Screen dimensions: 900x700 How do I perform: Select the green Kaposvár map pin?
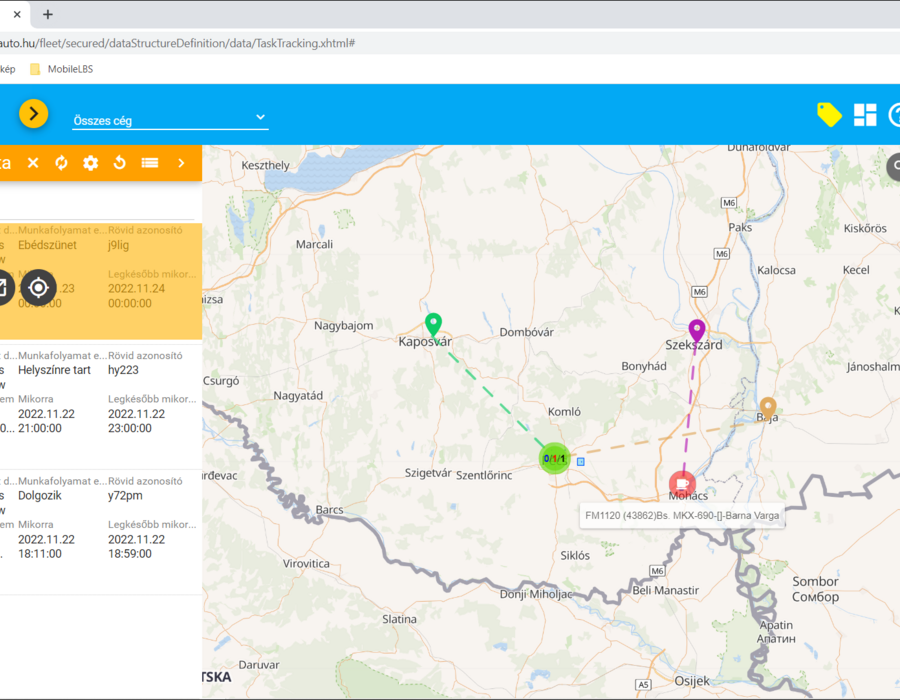433,325
